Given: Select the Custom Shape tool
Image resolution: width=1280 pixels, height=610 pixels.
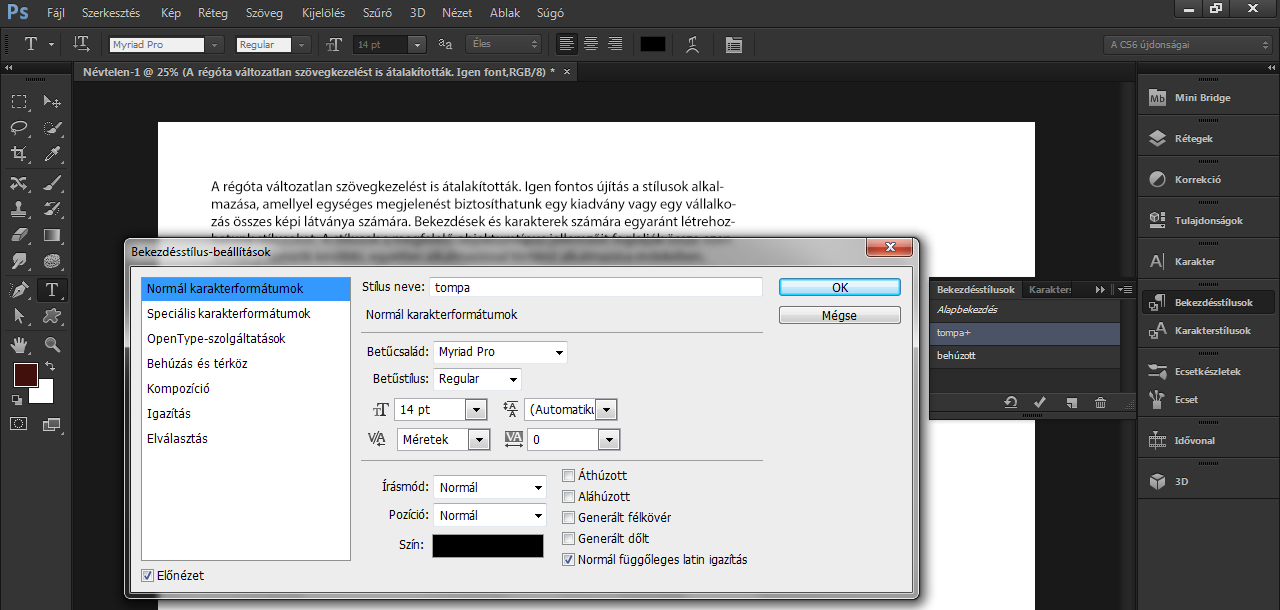Looking at the screenshot, I should pos(52,316).
